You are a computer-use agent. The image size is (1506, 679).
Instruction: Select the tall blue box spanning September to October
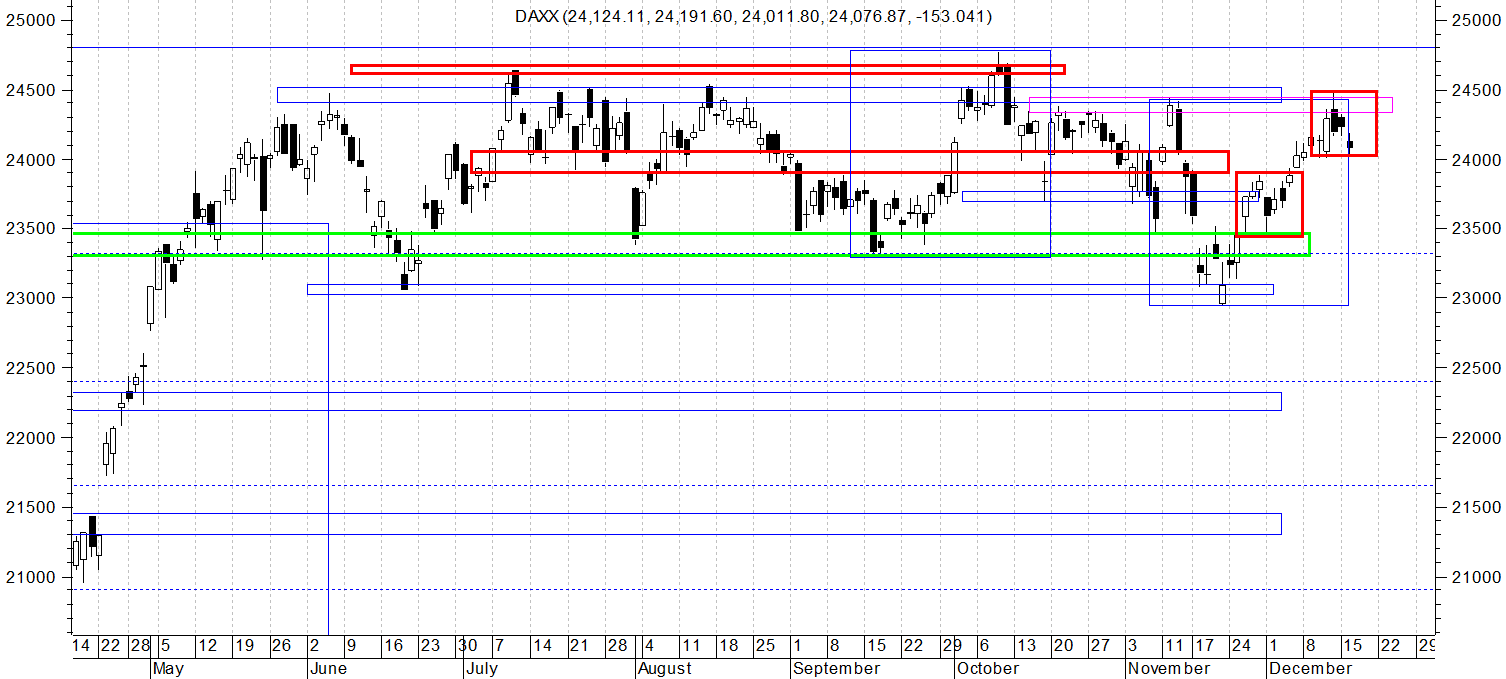click(950, 51)
